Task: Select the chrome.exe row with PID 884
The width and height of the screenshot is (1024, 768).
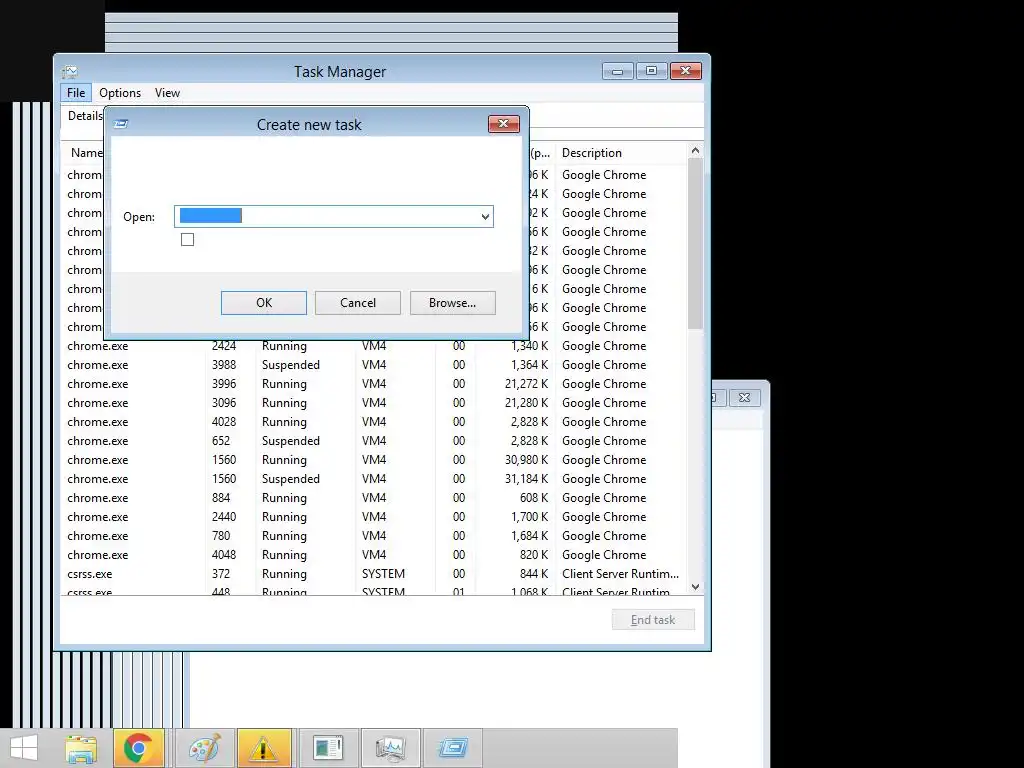Action: 373,498
